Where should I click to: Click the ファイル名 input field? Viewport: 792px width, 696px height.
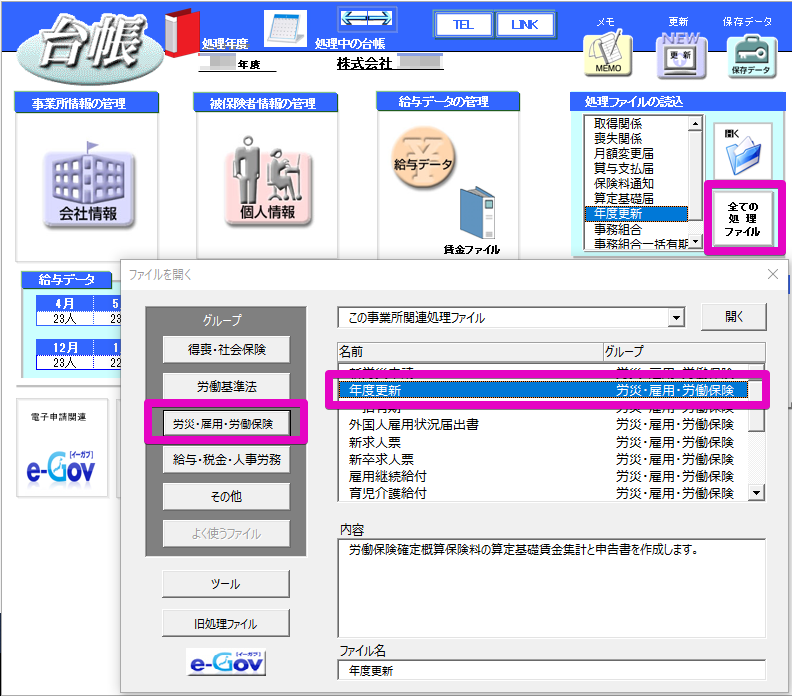pyautogui.click(x=550, y=670)
